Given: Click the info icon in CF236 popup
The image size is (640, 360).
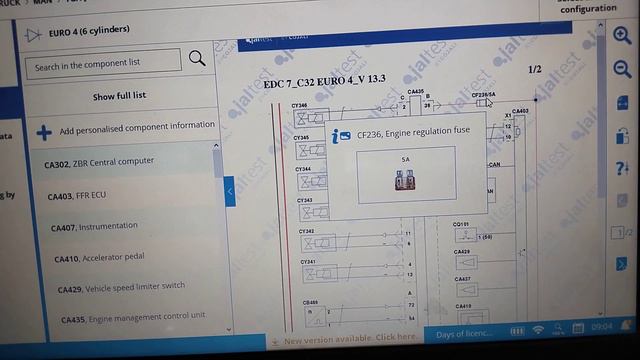Looking at the screenshot, I should (341, 136).
